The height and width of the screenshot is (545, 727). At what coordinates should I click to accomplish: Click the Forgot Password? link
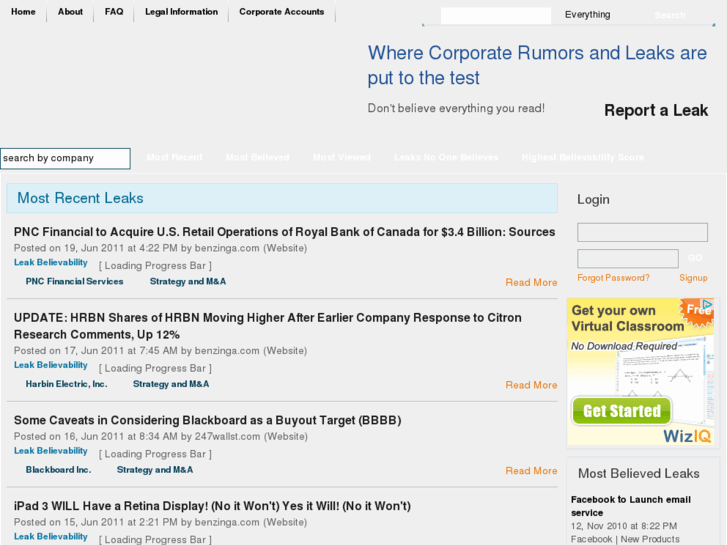point(613,278)
